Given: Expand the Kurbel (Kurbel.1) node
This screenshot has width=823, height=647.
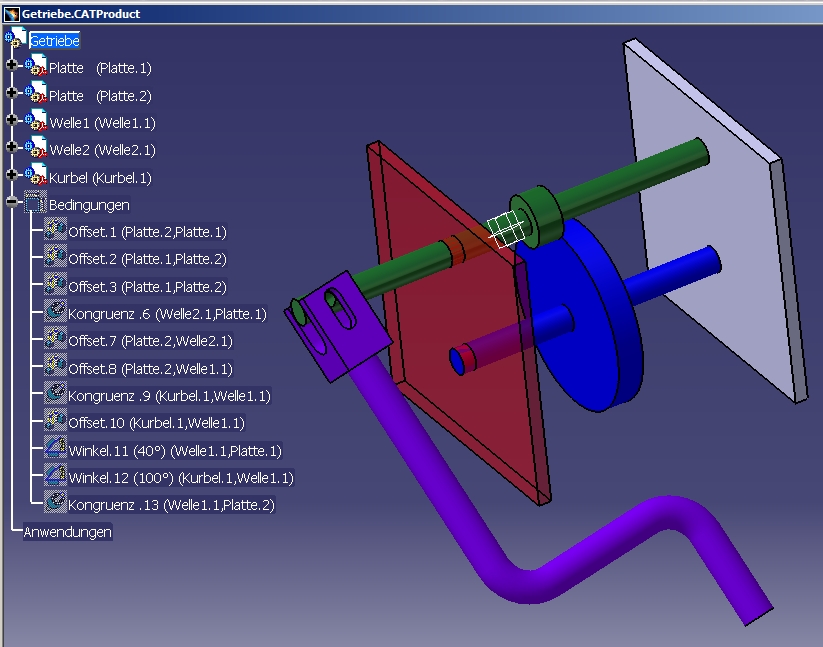Looking at the screenshot, I should [x=12, y=174].
